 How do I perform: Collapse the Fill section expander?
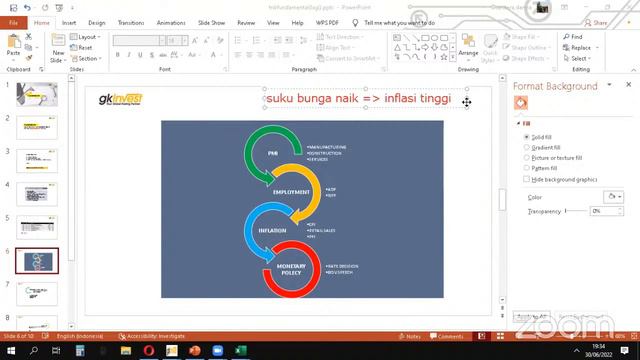[518, 123]
